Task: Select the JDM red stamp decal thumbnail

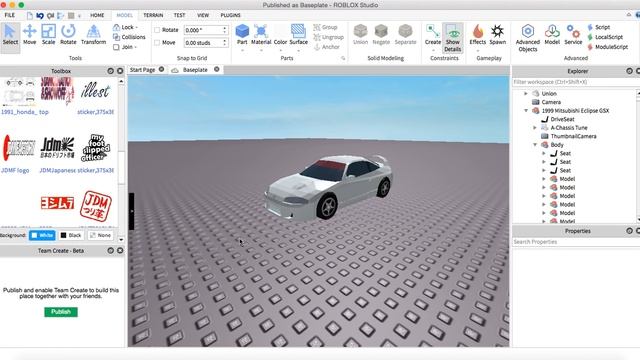Action: click(96, 206)
